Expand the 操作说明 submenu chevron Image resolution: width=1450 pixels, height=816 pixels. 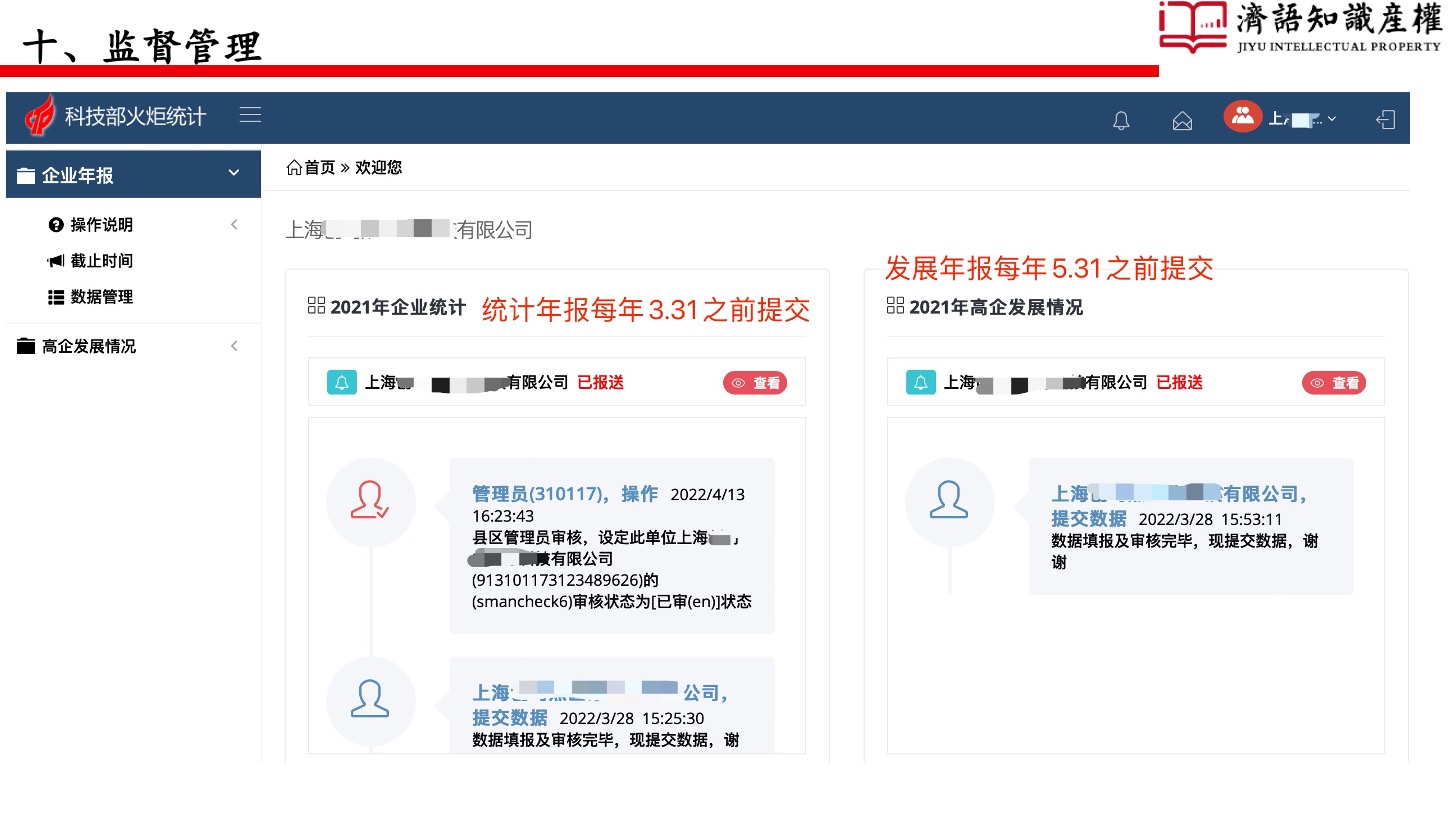pyautogui.click(x=234, y=224)
